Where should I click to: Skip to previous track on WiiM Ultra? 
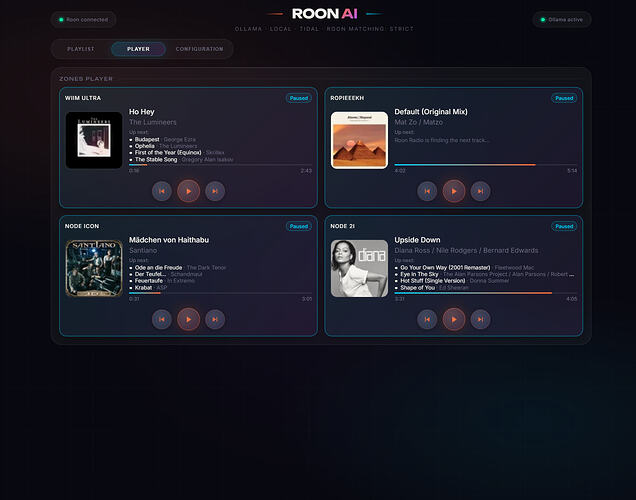[x=162, y=191]
